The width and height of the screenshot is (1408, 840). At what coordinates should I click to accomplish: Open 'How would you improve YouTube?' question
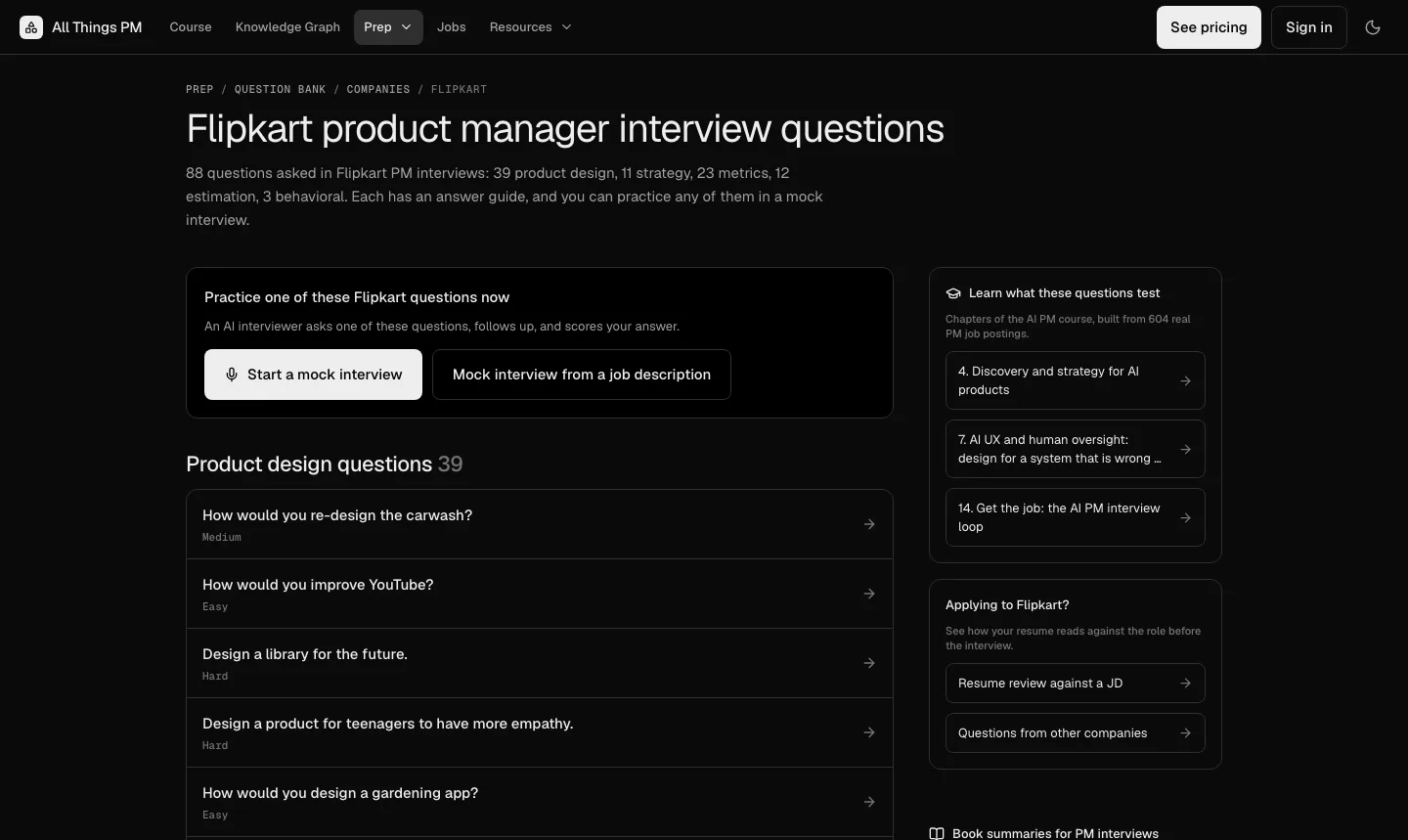point(540,594)
